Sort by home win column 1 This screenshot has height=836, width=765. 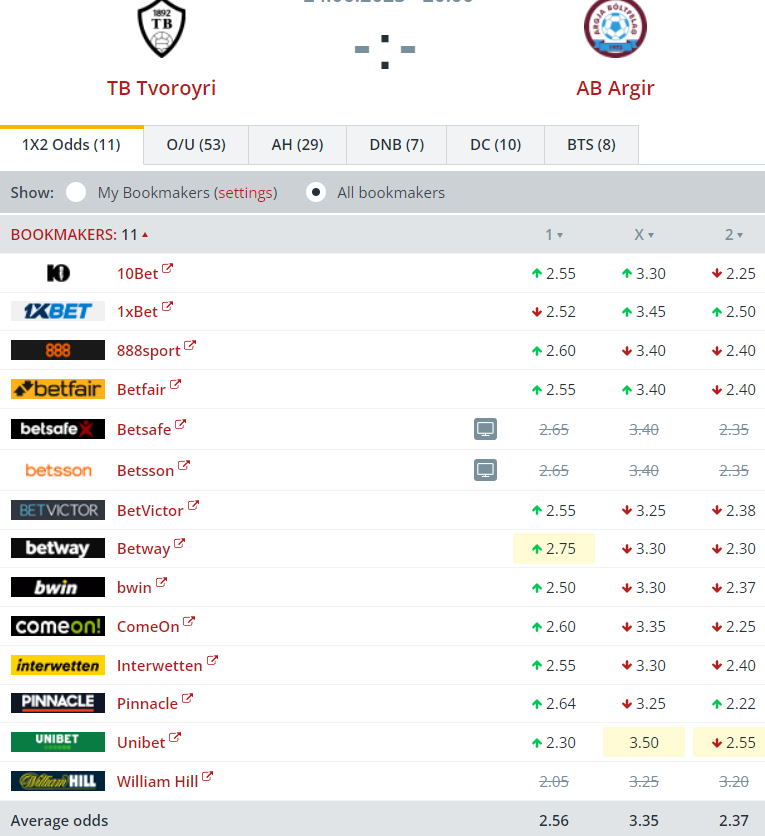554,235
